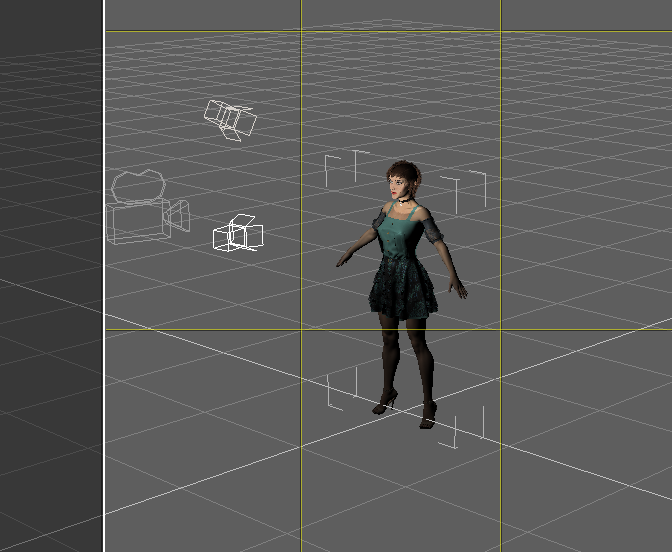Click the figure's head

click(403, 181)
